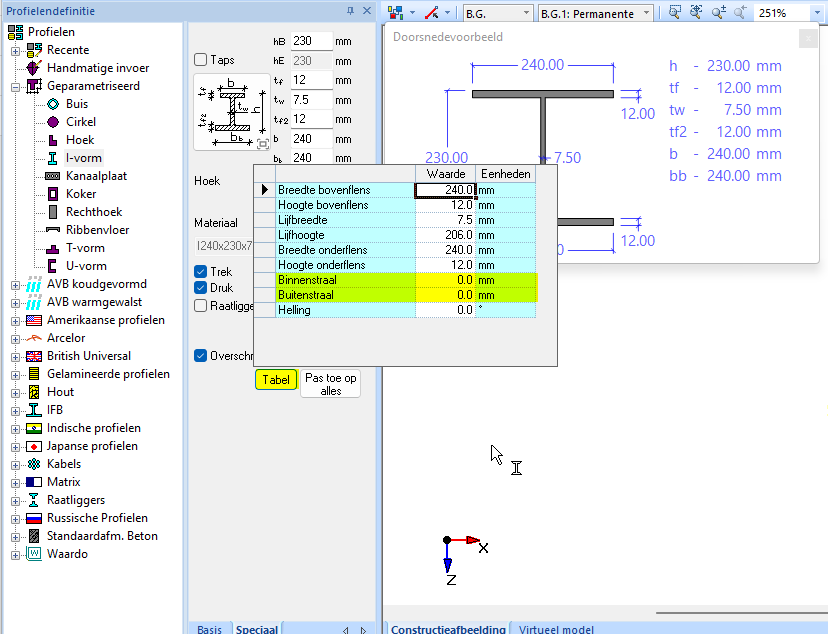Click the element type selection toolbar icon

click(395, 13)
